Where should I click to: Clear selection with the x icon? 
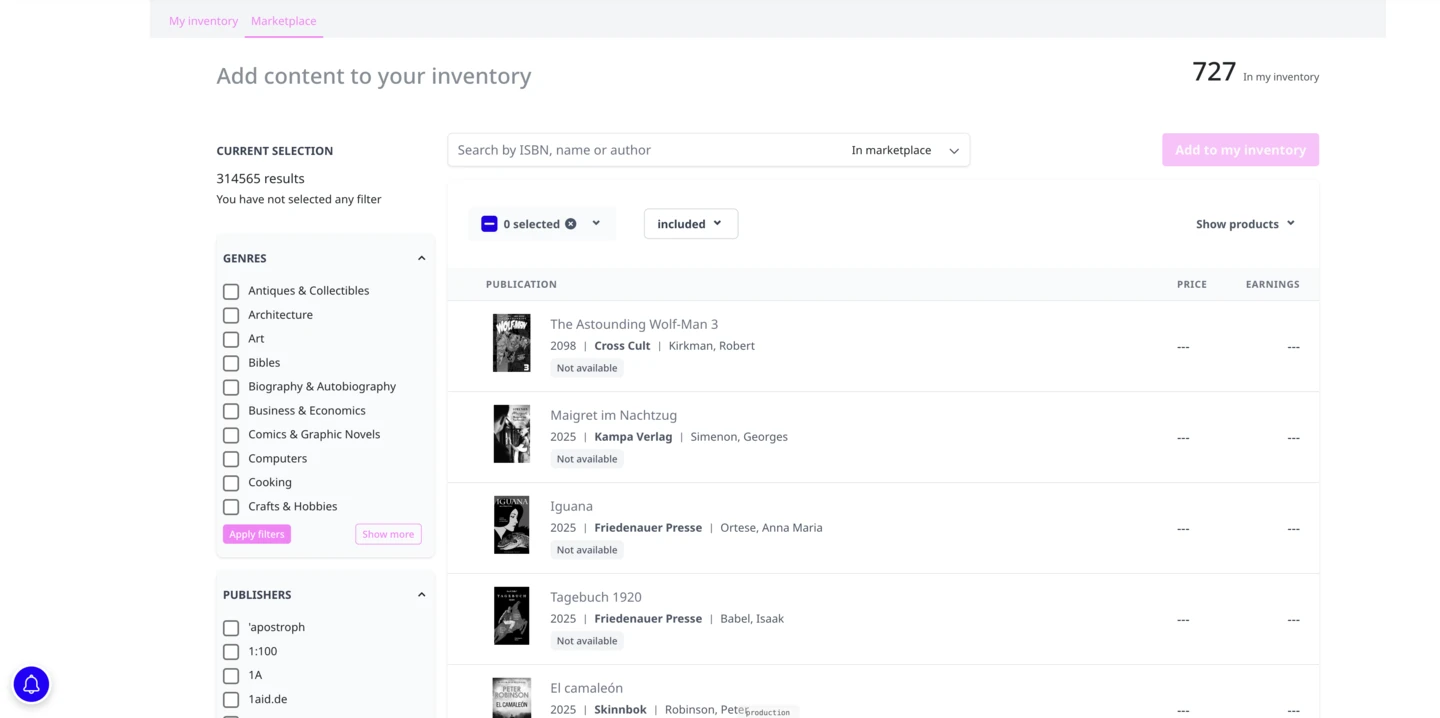[571, 224]
